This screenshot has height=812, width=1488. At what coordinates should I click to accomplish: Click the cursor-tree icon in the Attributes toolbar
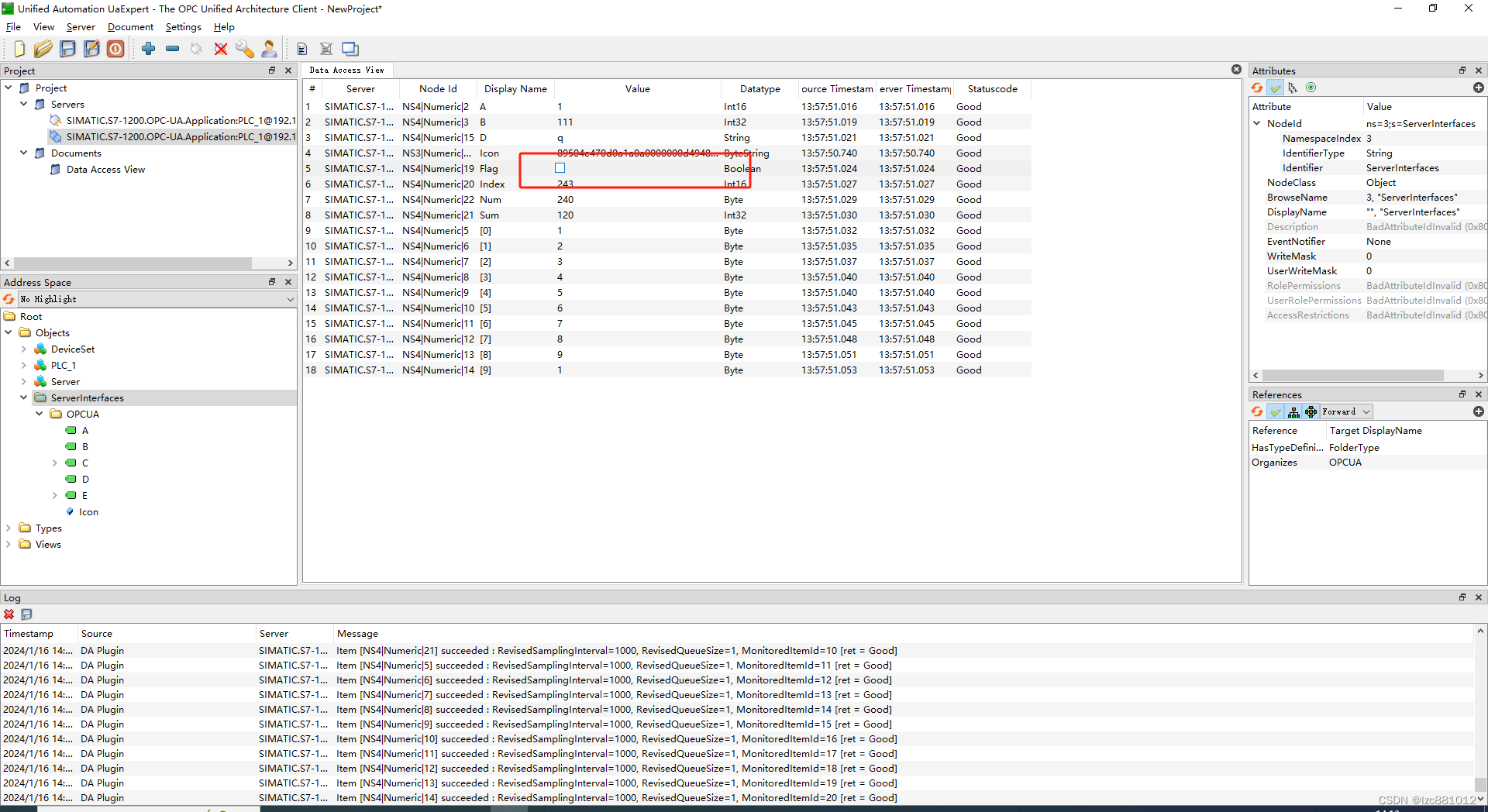point(1293,88)
